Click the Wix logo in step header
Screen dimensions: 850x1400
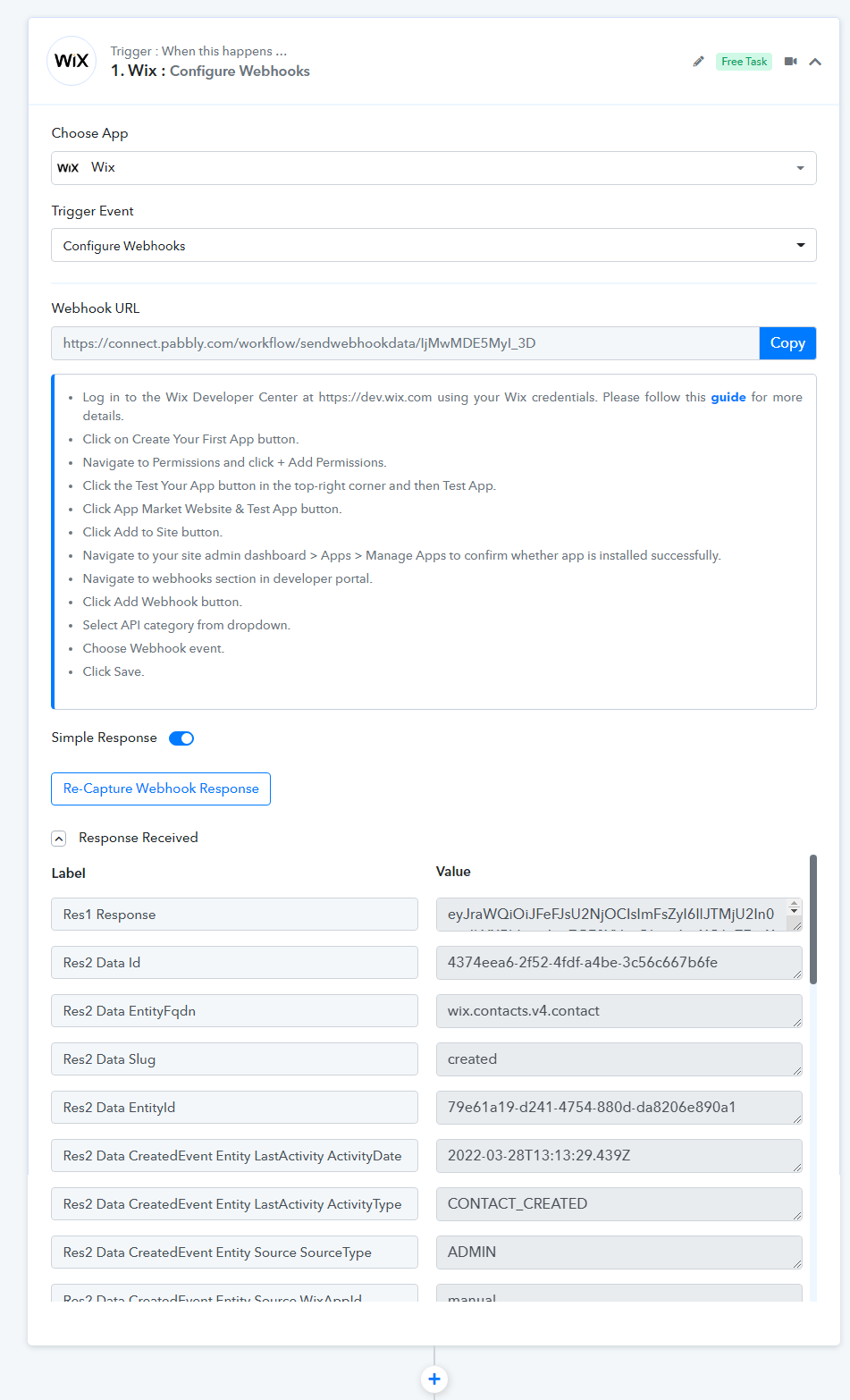click(72, 61)
